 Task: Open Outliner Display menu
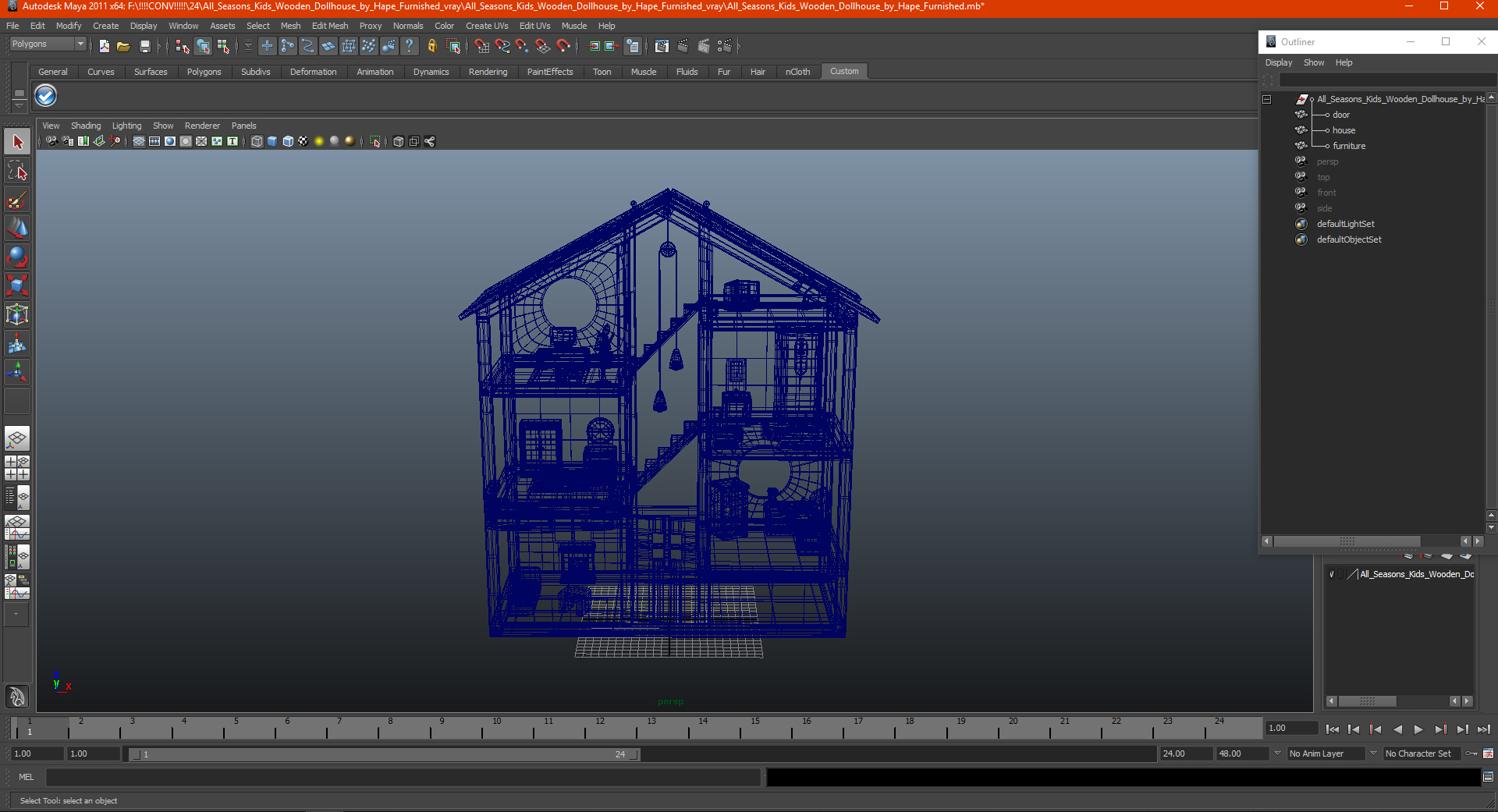click(x=1279, y=62)
